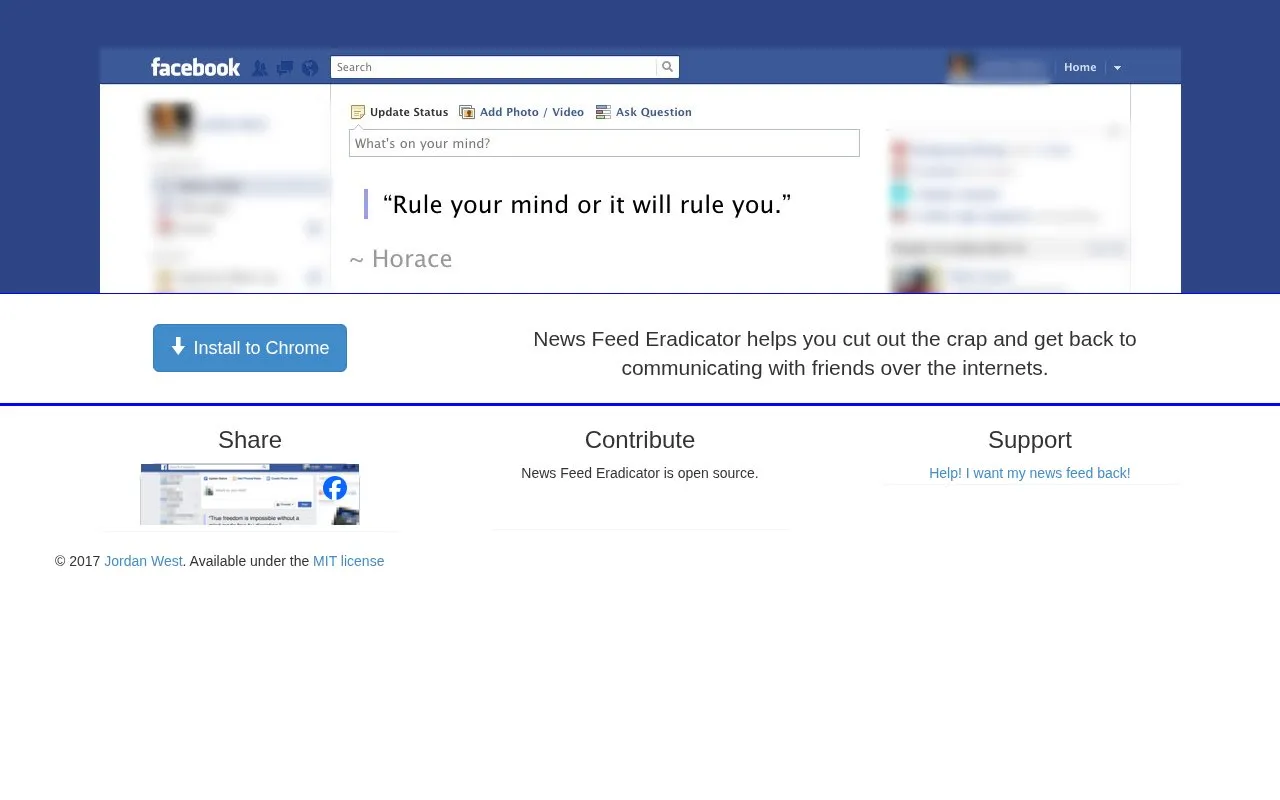Image resolution: width=1280 pixels, height=800 pixels.
Task: Open the 'Help! I want my news feed back!' link
Action: pos(1030,473)
